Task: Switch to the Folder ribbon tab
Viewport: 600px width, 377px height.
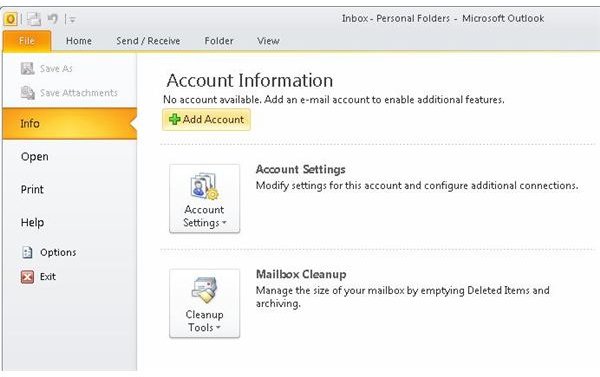Action: 218,41
